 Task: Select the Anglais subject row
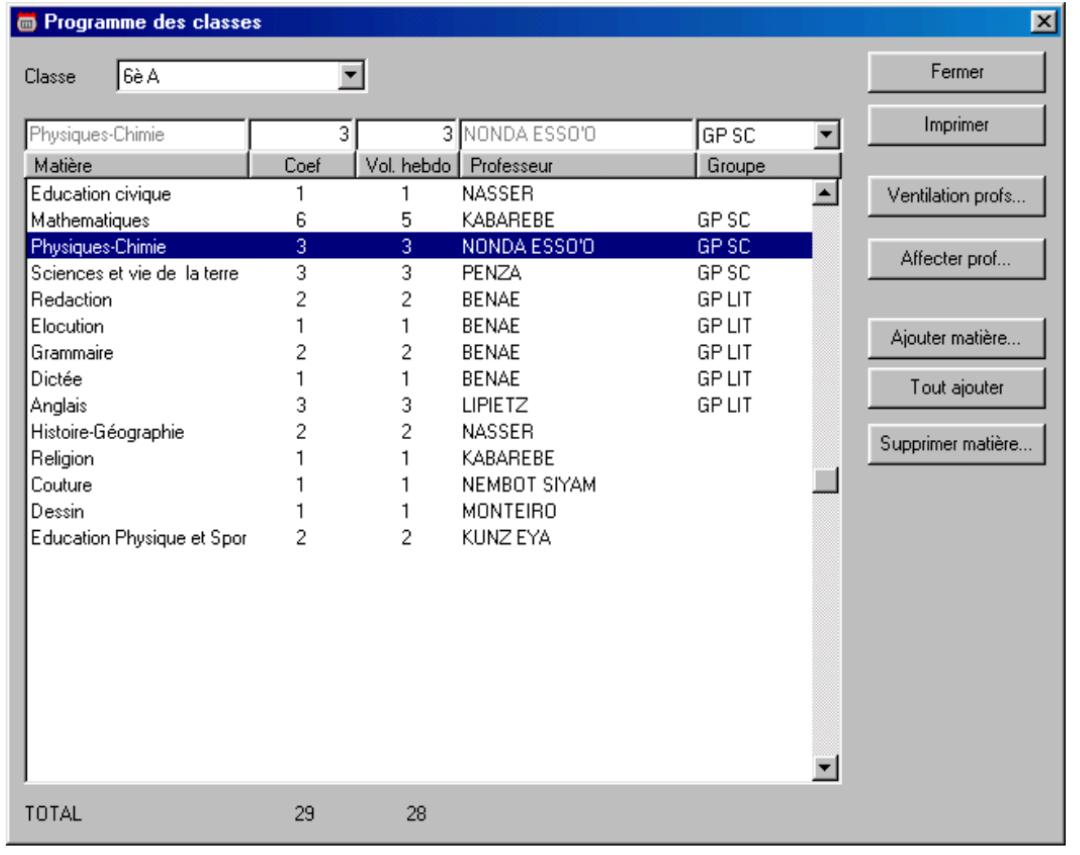pos(418,406)
